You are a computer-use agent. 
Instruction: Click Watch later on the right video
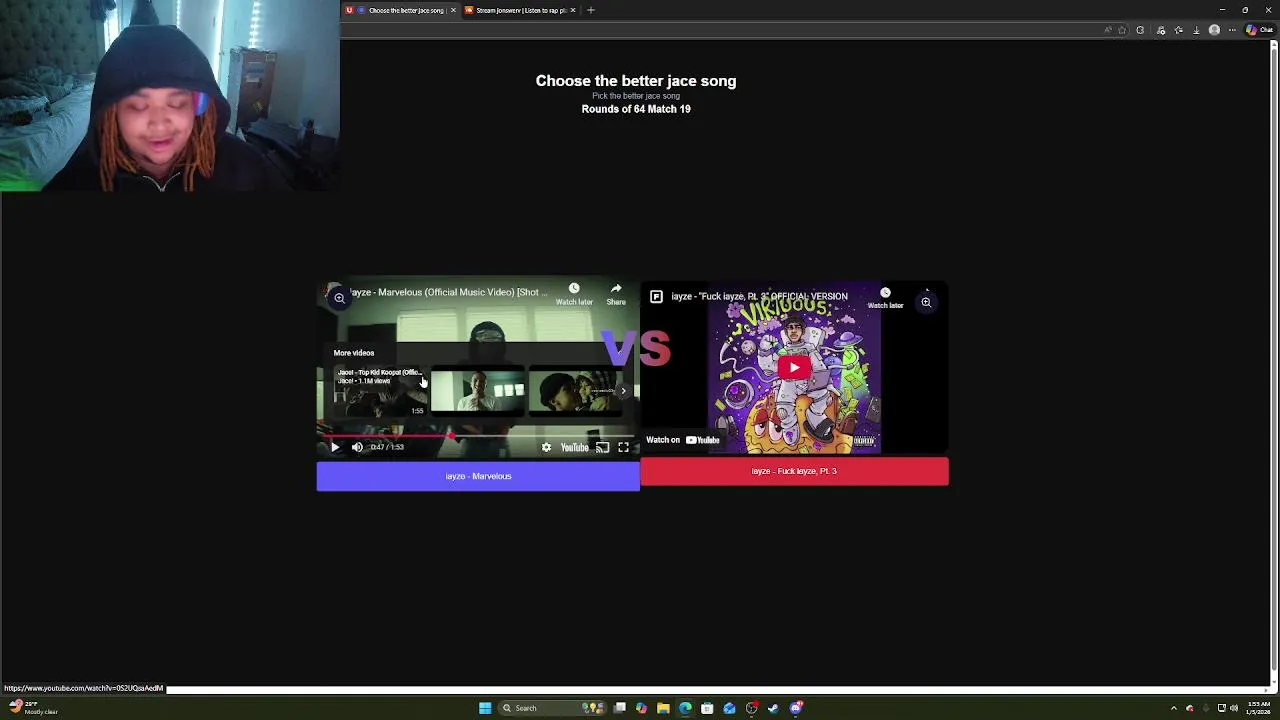pos(885,298)
